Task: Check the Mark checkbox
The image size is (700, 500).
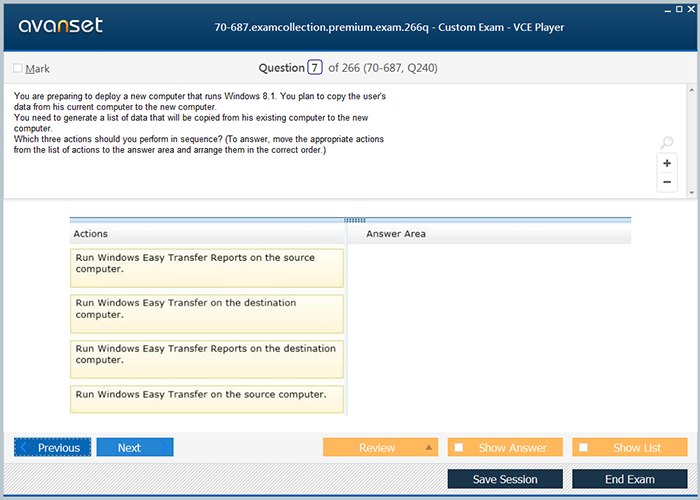Action: [x=18, y=68]
